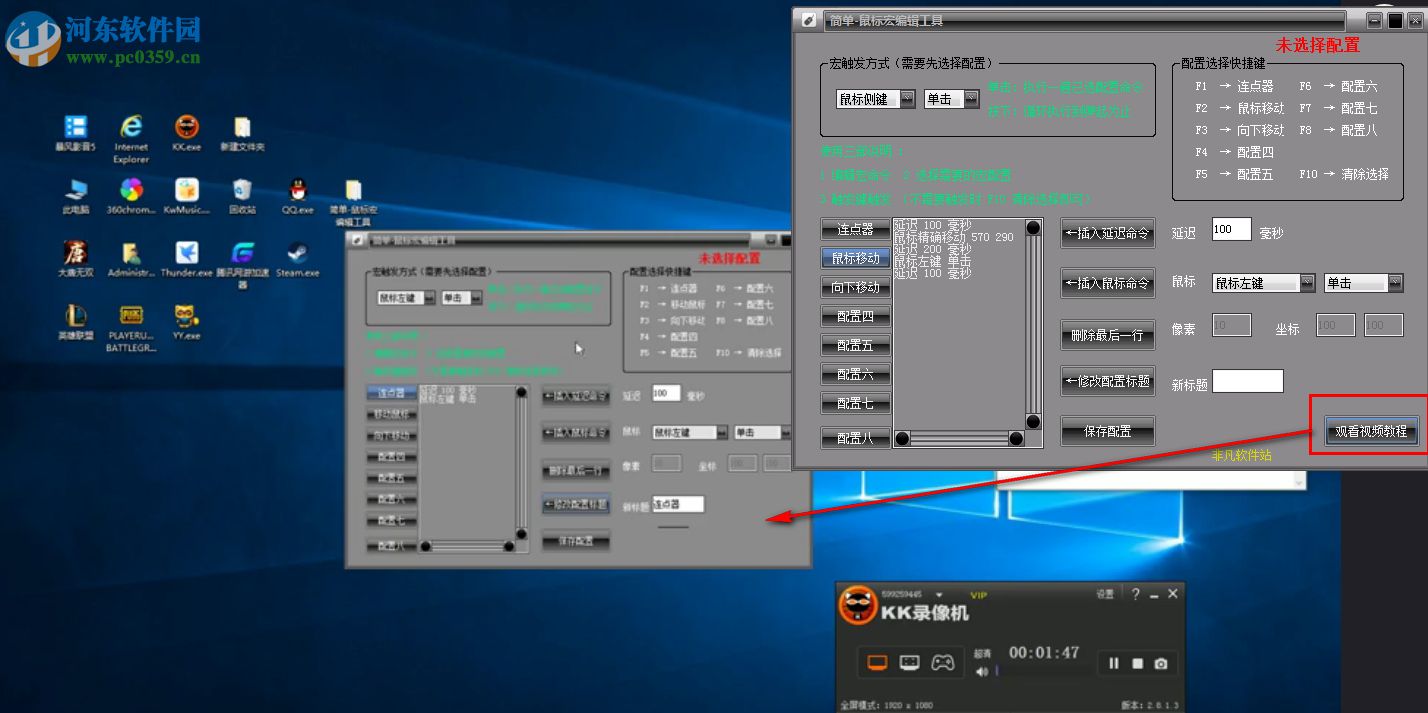Launch 腾讯网游加速器 shortcut

[242, 264]
